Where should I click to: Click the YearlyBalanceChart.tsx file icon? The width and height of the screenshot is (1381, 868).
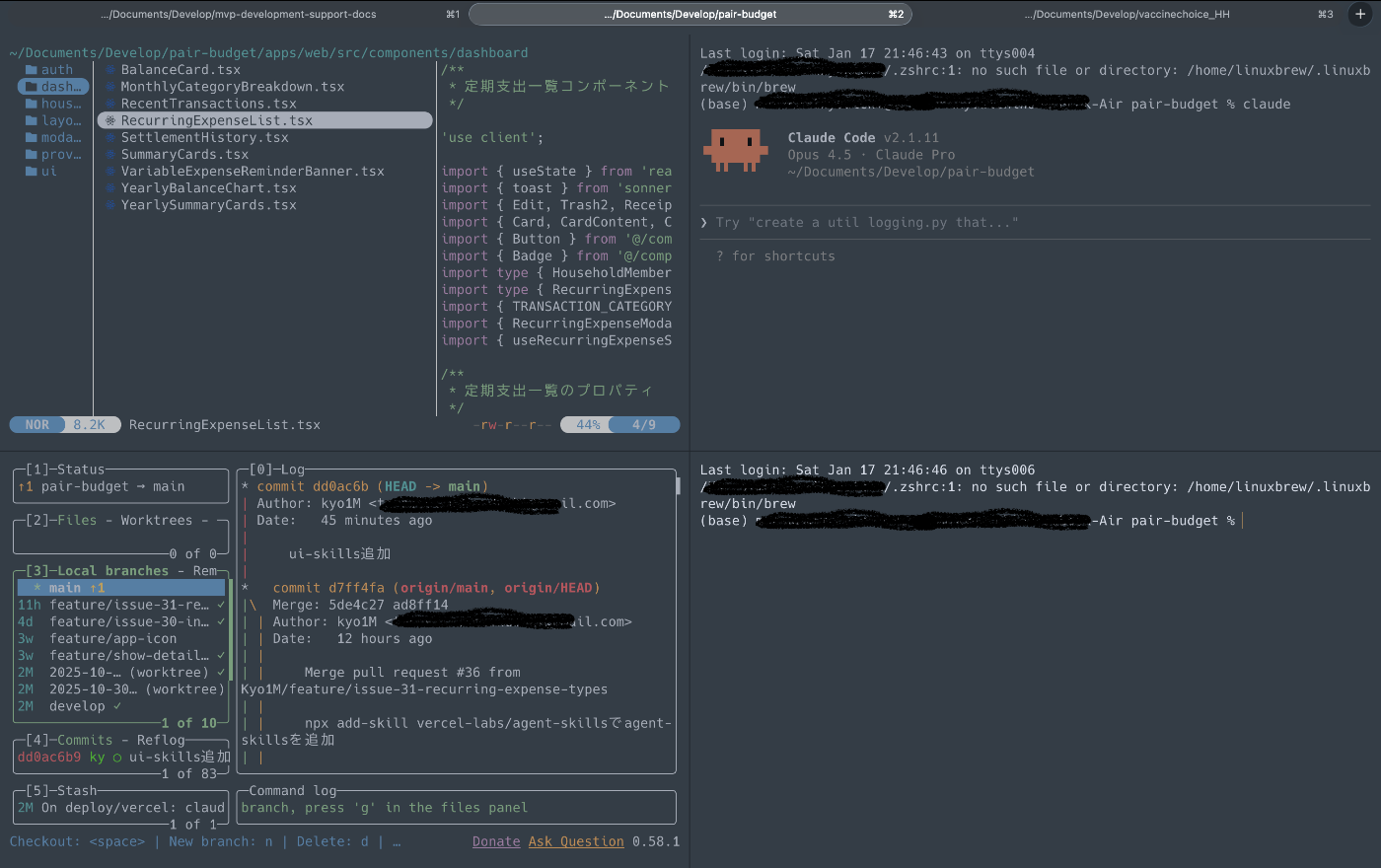pos(110,187)
